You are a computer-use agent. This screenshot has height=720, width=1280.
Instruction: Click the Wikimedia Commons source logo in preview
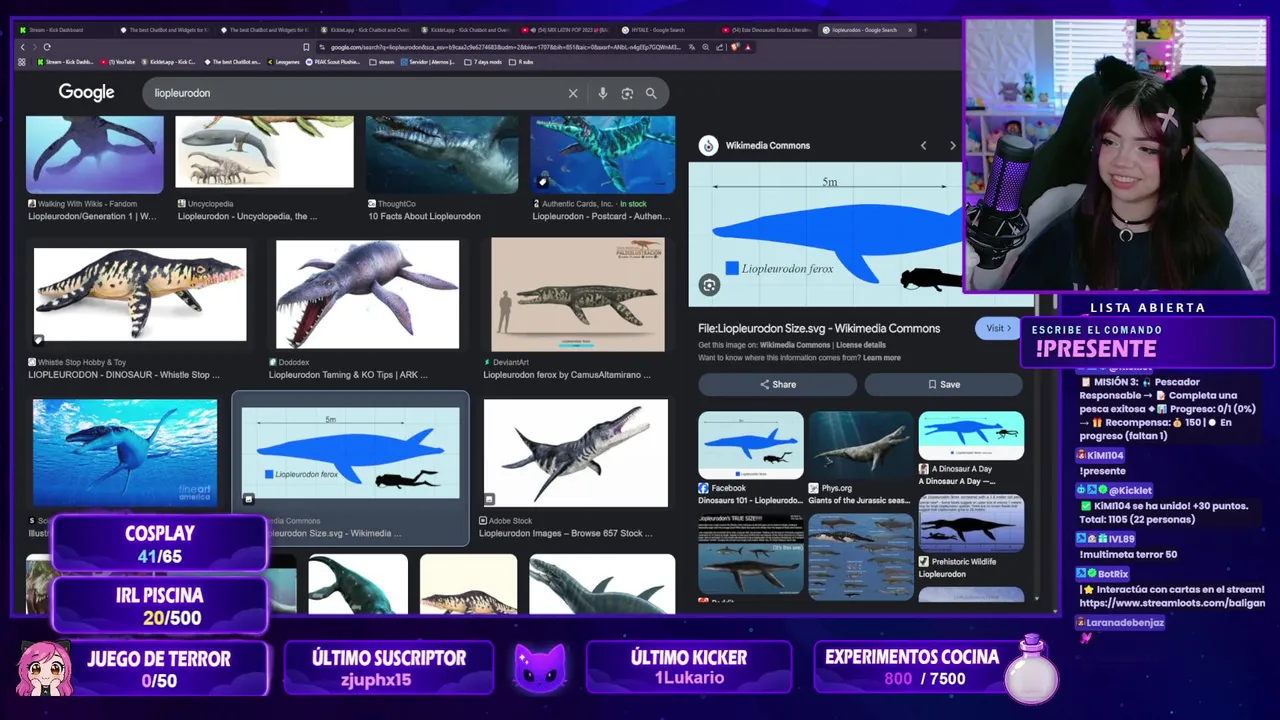(709, 146)
